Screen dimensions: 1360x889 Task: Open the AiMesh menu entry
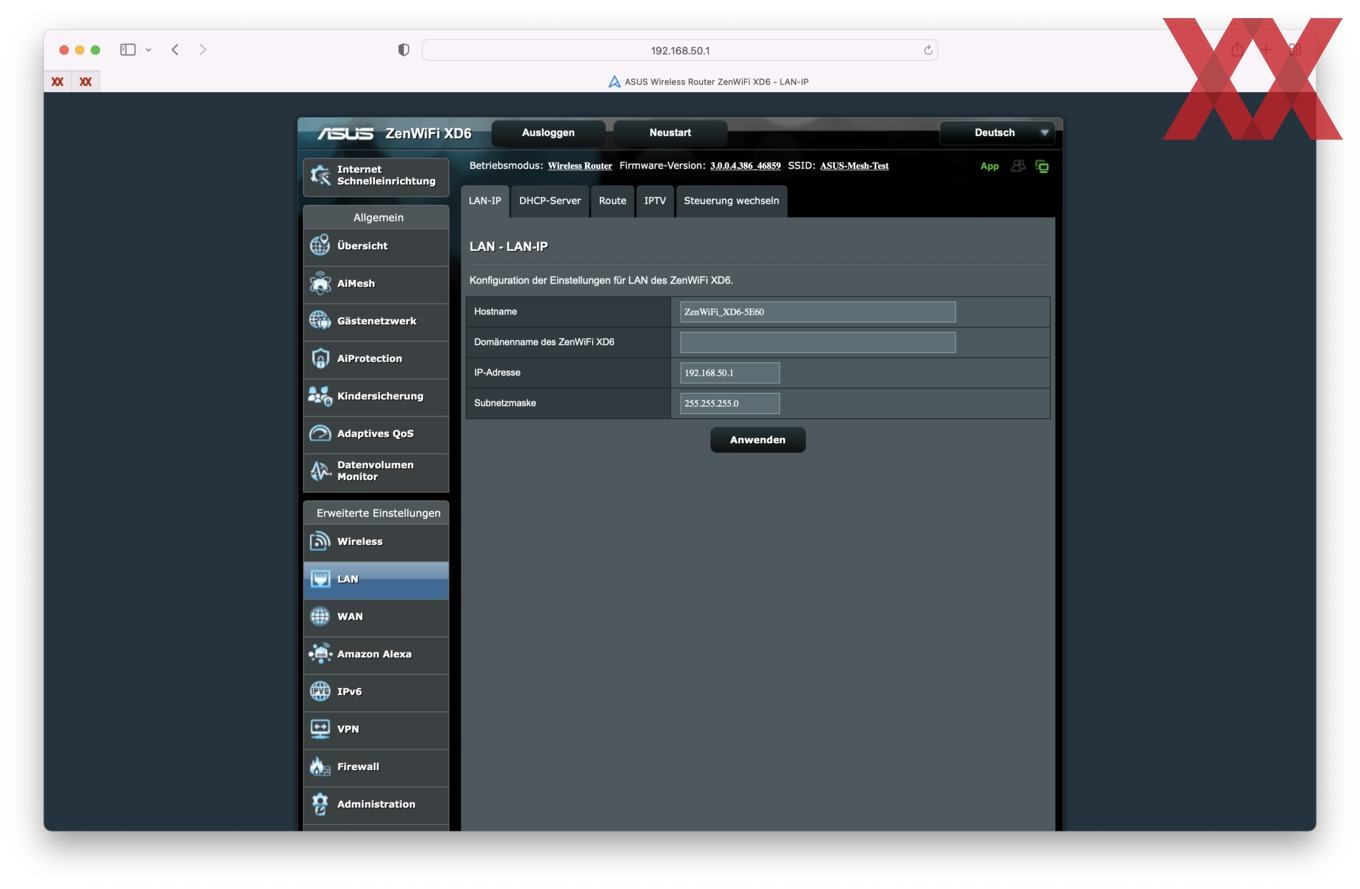click(376, 283)
